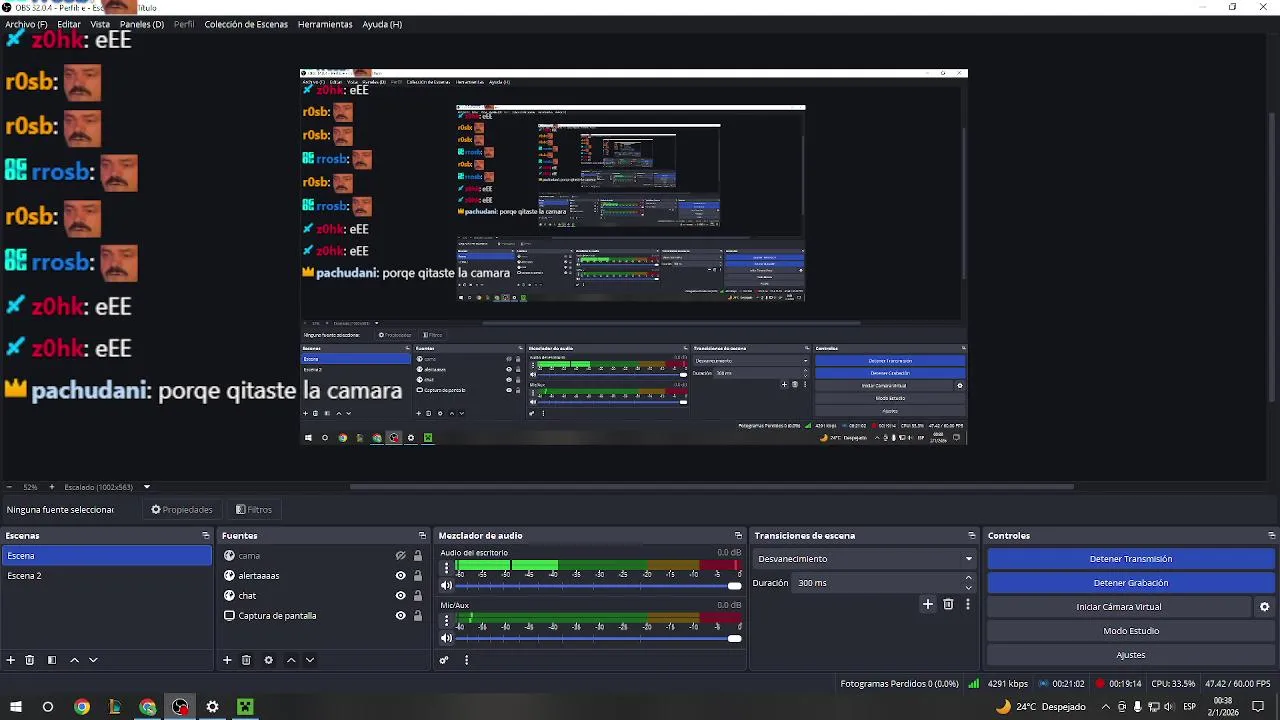Toggle lock on Captura de pantalla source

click(x=418, y=616)
